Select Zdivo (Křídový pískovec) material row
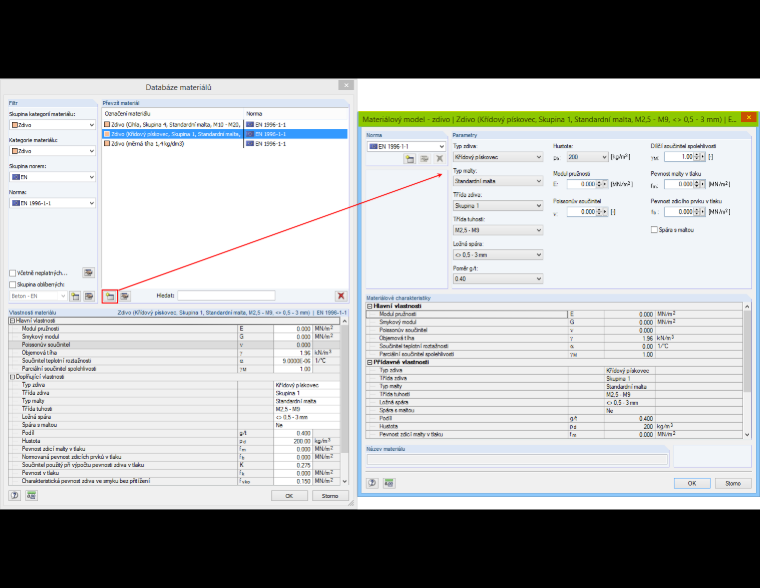This screenshot has height=588, width=760. 225,134
